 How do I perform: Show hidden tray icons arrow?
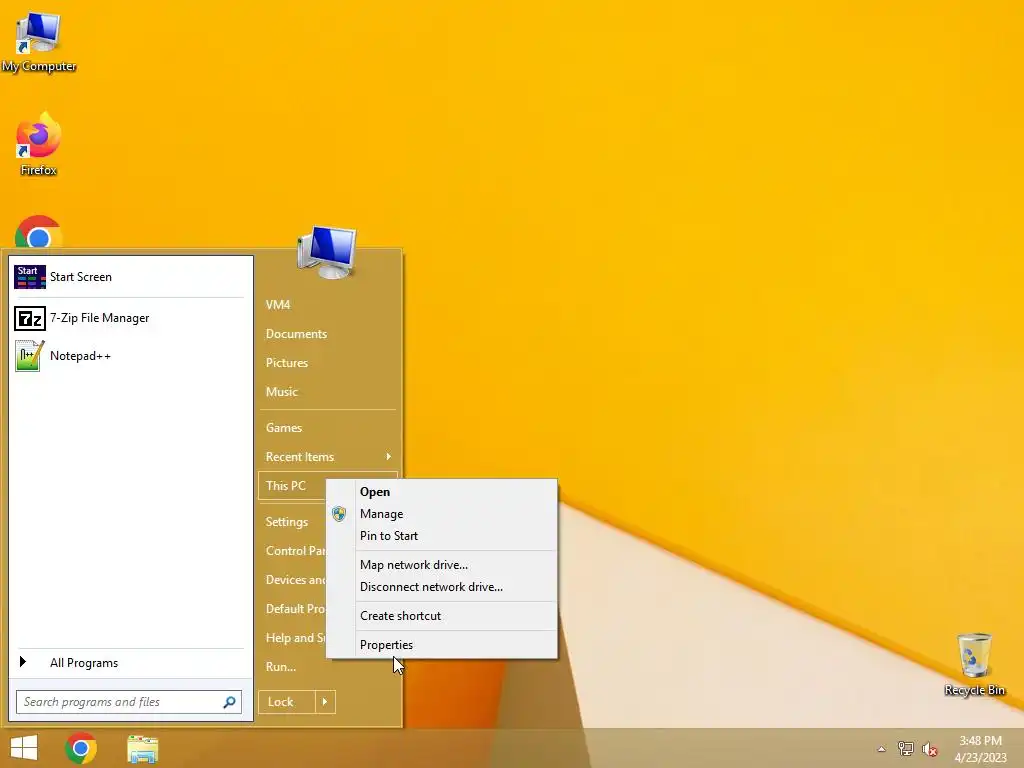881,749
